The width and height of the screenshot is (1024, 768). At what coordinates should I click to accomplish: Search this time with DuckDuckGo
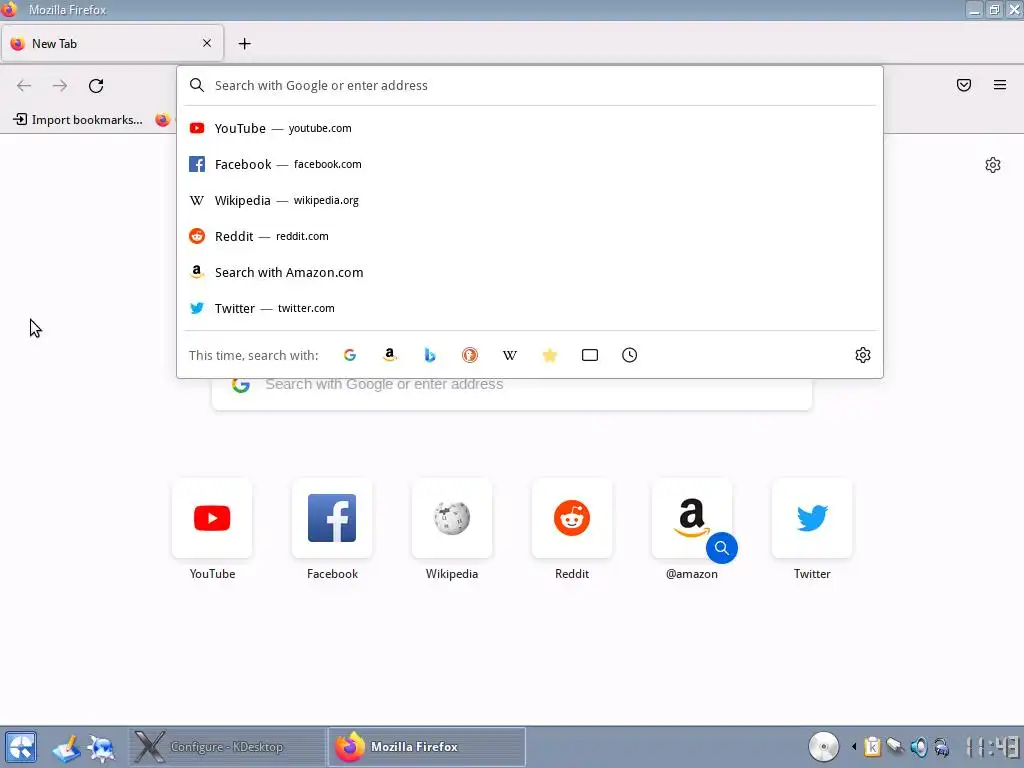pyautogui.click(x=470, y=355)
